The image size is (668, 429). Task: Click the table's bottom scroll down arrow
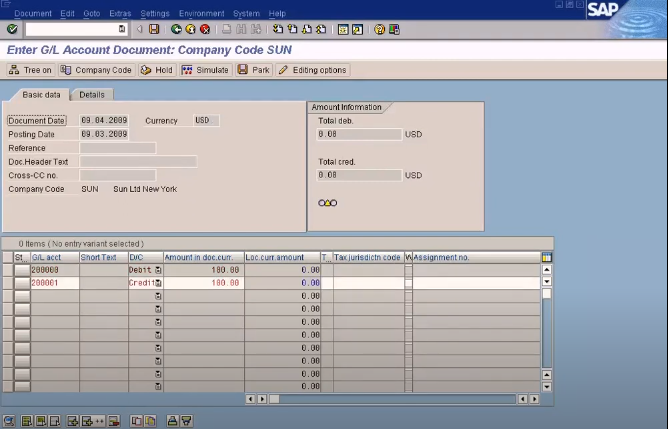click(x=547, y=387)
